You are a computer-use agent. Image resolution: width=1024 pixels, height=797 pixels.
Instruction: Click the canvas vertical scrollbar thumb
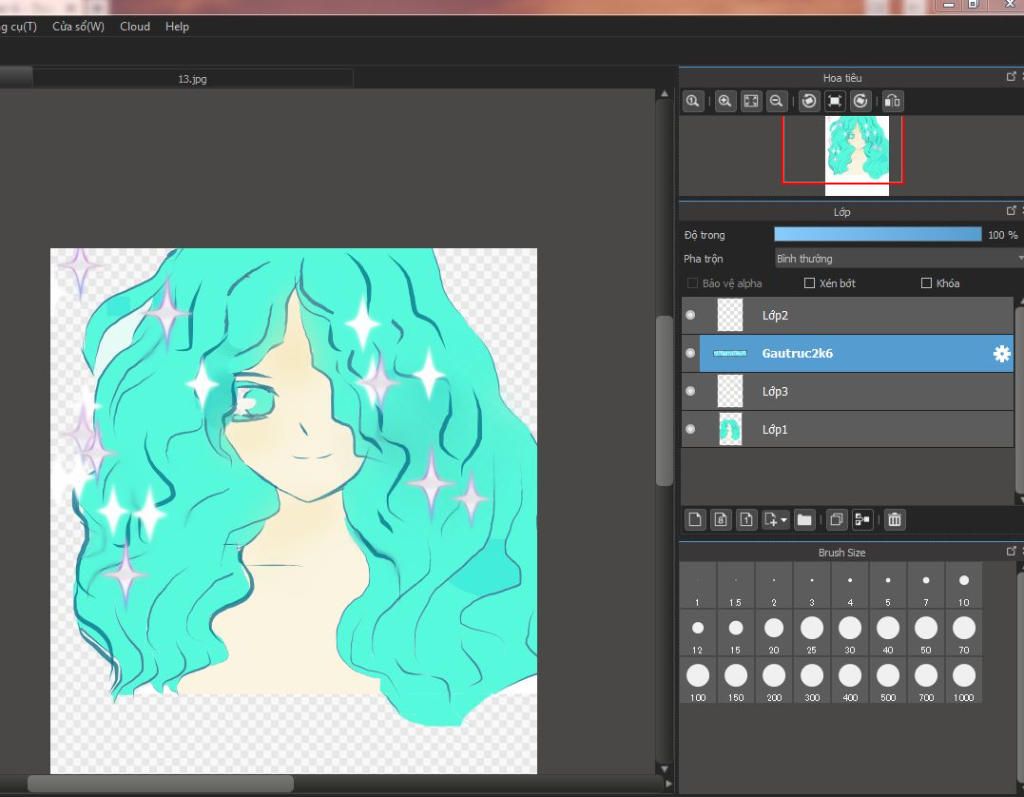(x=664, y=400)
